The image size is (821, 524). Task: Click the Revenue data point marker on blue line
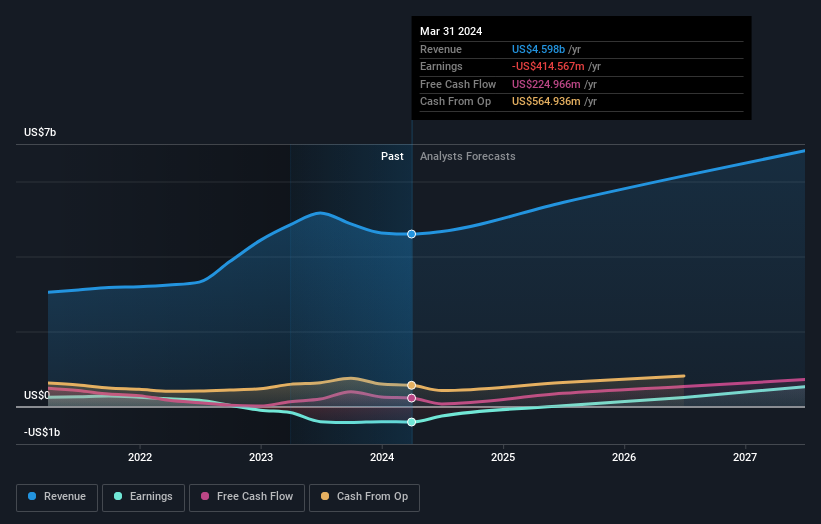tap(412, 234)
